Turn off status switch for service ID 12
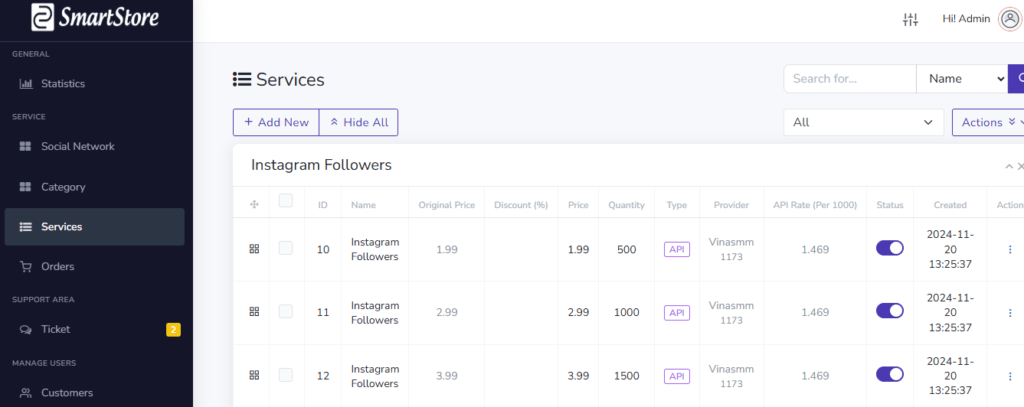 tap(889, 374)
